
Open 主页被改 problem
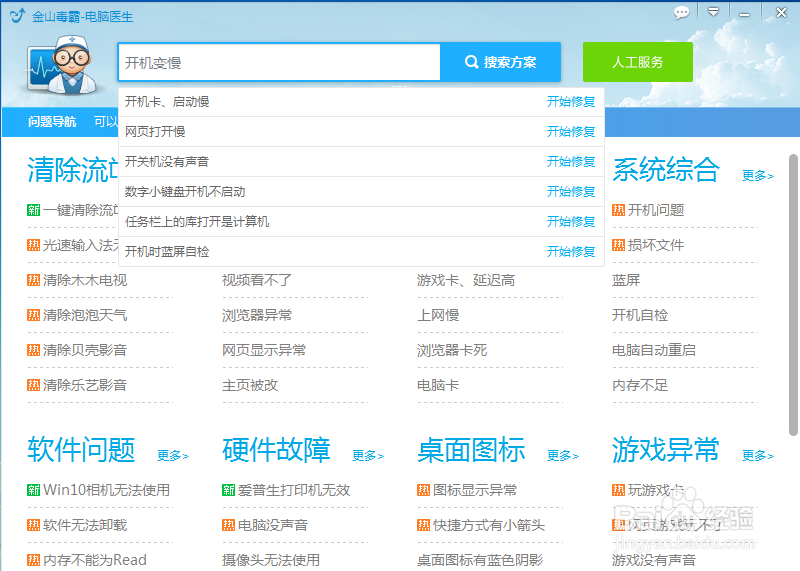pos(250,385)
